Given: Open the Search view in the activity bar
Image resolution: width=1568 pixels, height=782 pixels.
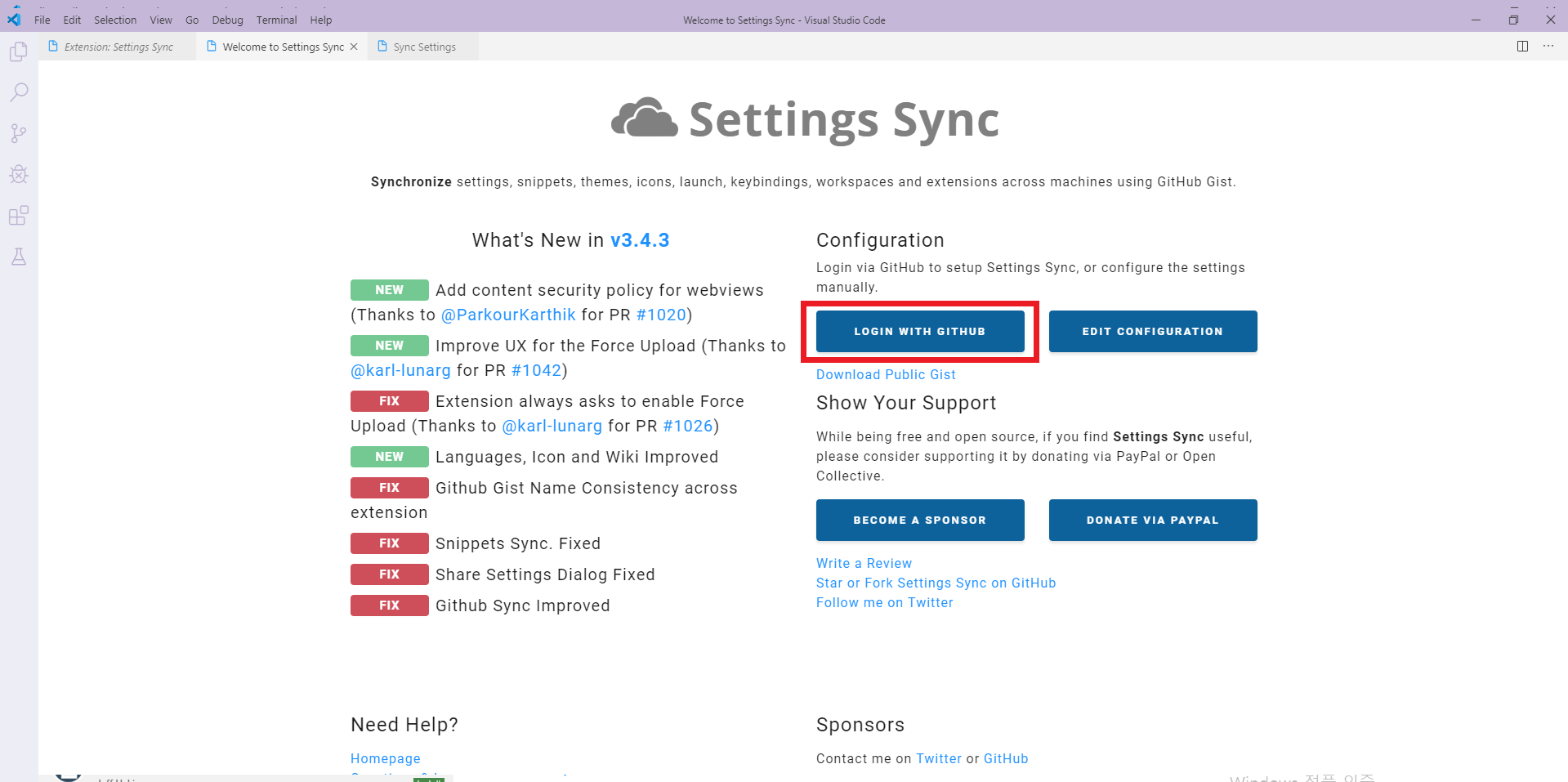Looking at the screenshot, I should [19, 92].
